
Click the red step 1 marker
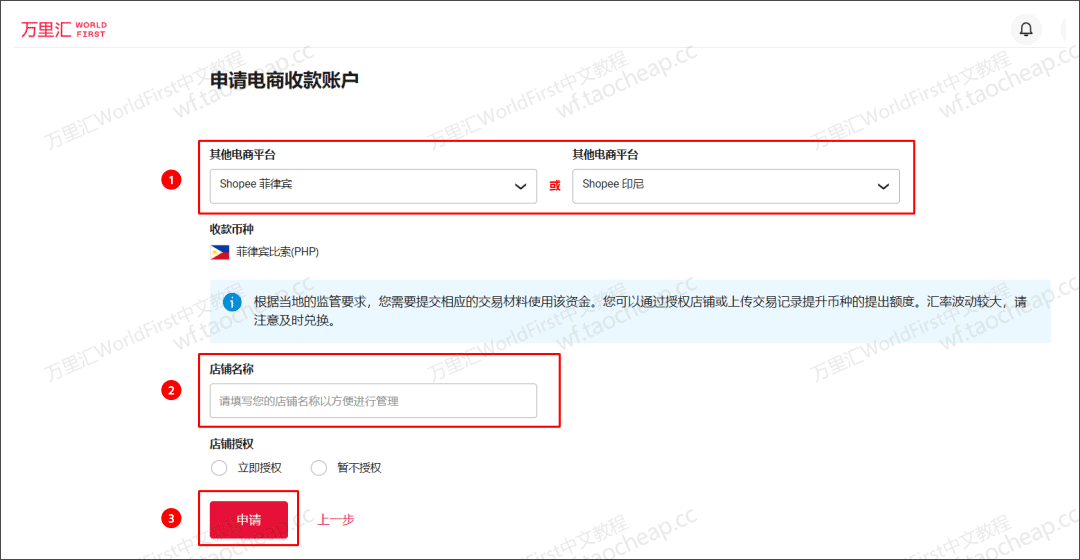[171, 180]
